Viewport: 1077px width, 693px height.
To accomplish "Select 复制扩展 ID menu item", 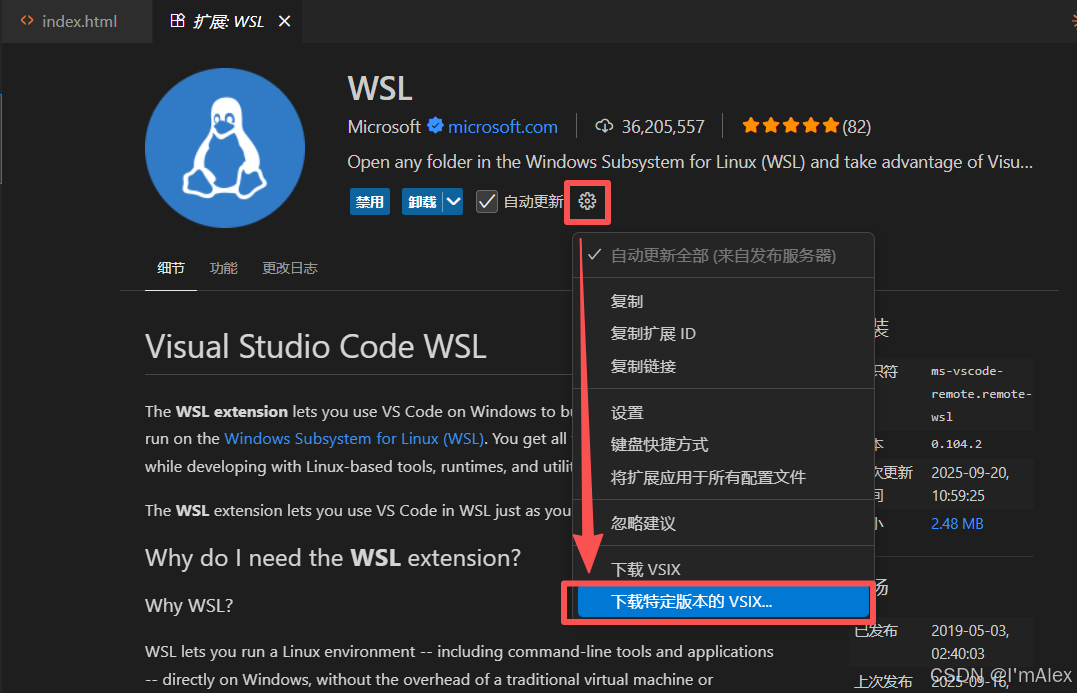I will (723, 333).
